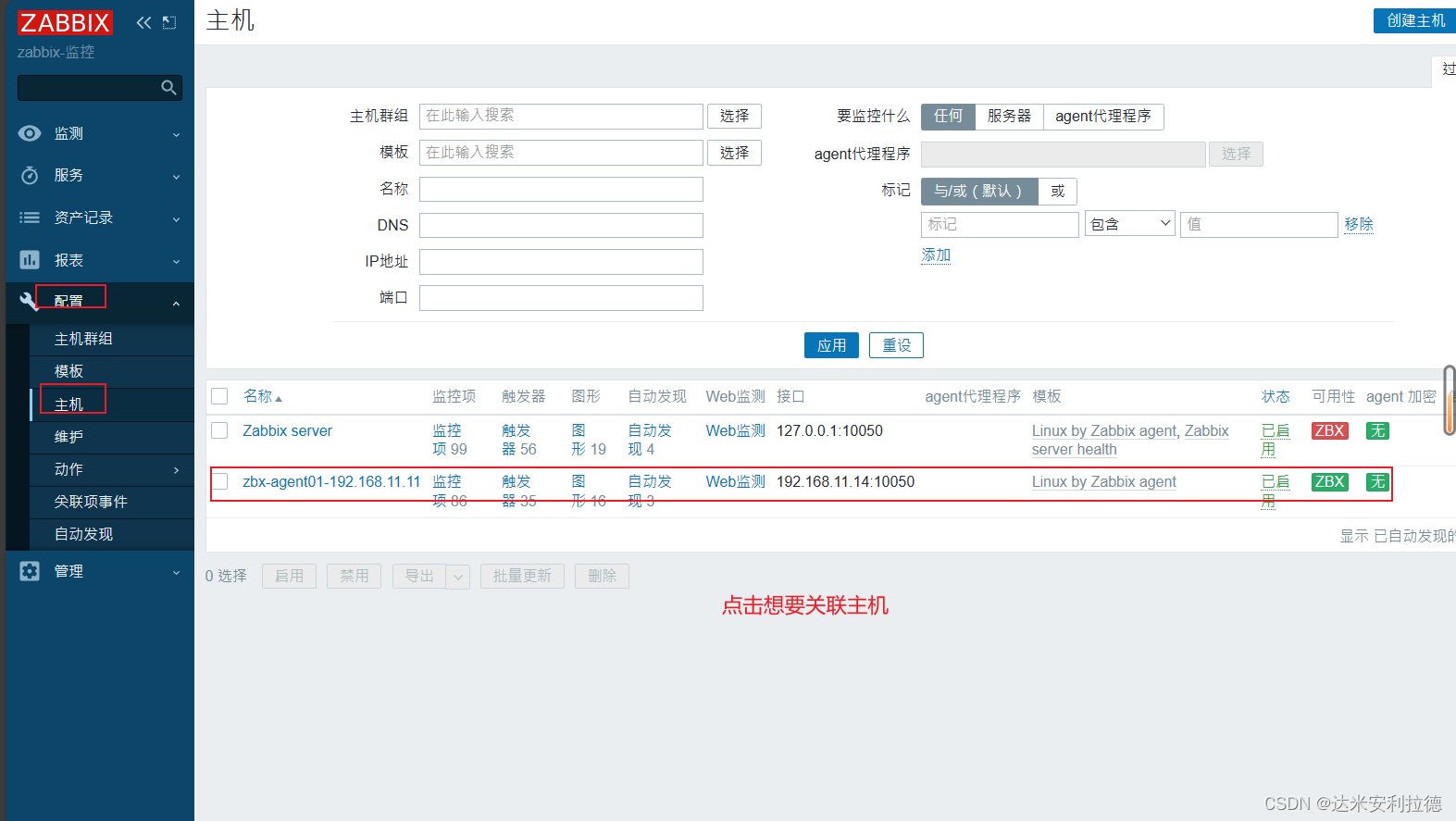Open the 包含 tag operator dropdown
Viewport: 1456px width, 821px height.
pos(1130,224)
